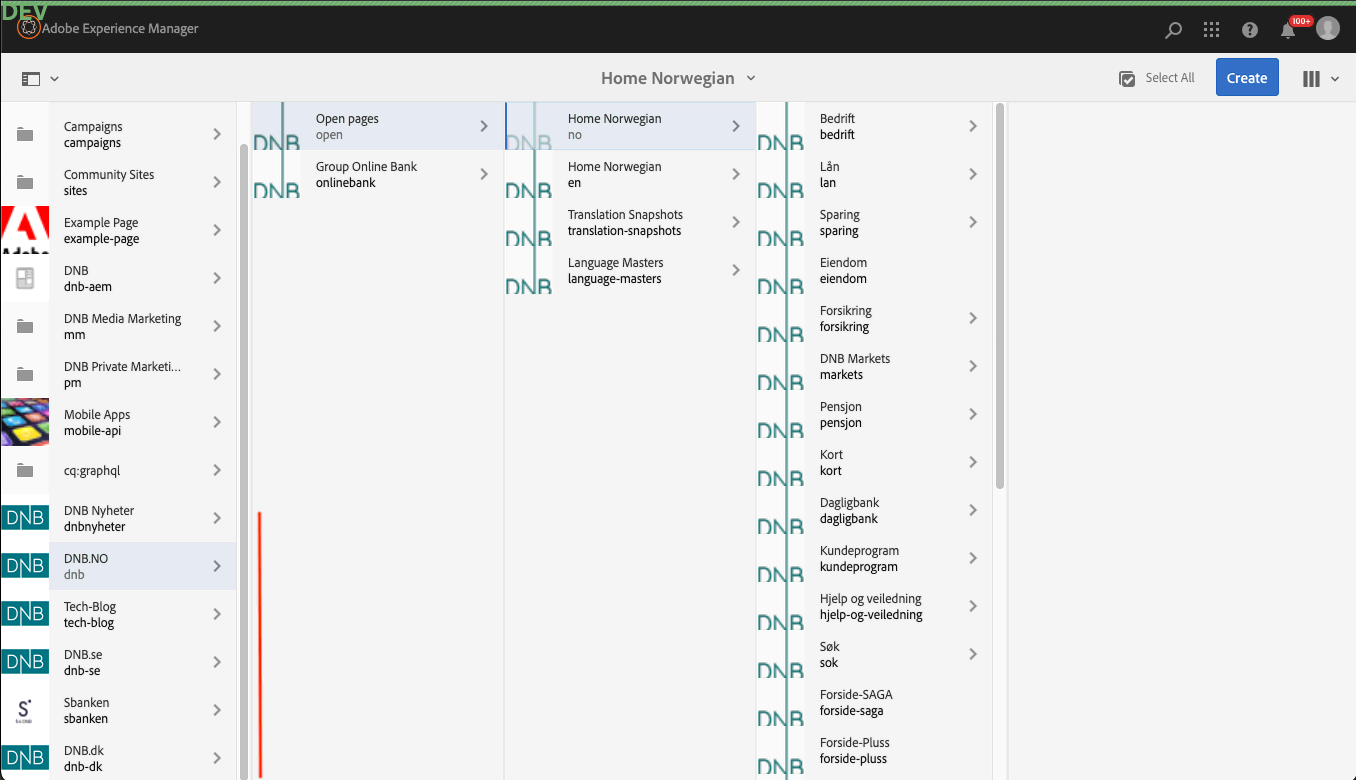
Task: Expand the Bedrift page chevron
Action: pyautogui.click(x=973, y=126)
